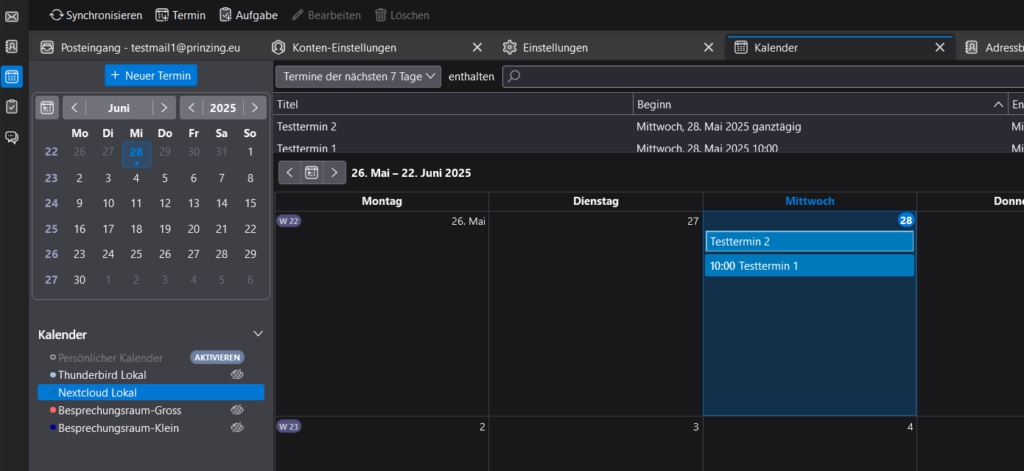Click Besprechungsraum-Gross red color dot
Image resolution: width=1024 pixels, height=471 pixels.
[53, 410]
